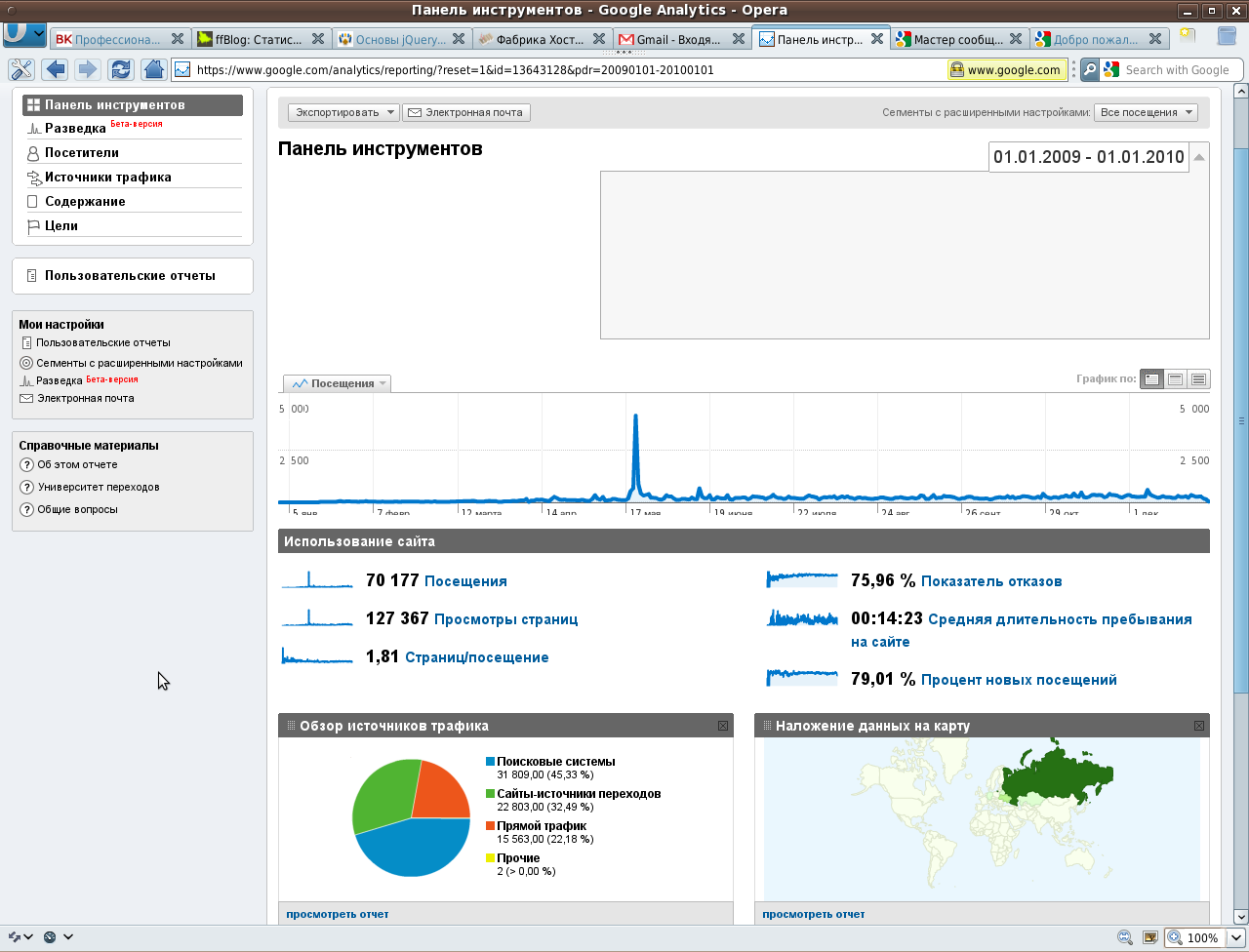Switch graph to monthly view
The image size is (1249, 952).
point(1198,379)
